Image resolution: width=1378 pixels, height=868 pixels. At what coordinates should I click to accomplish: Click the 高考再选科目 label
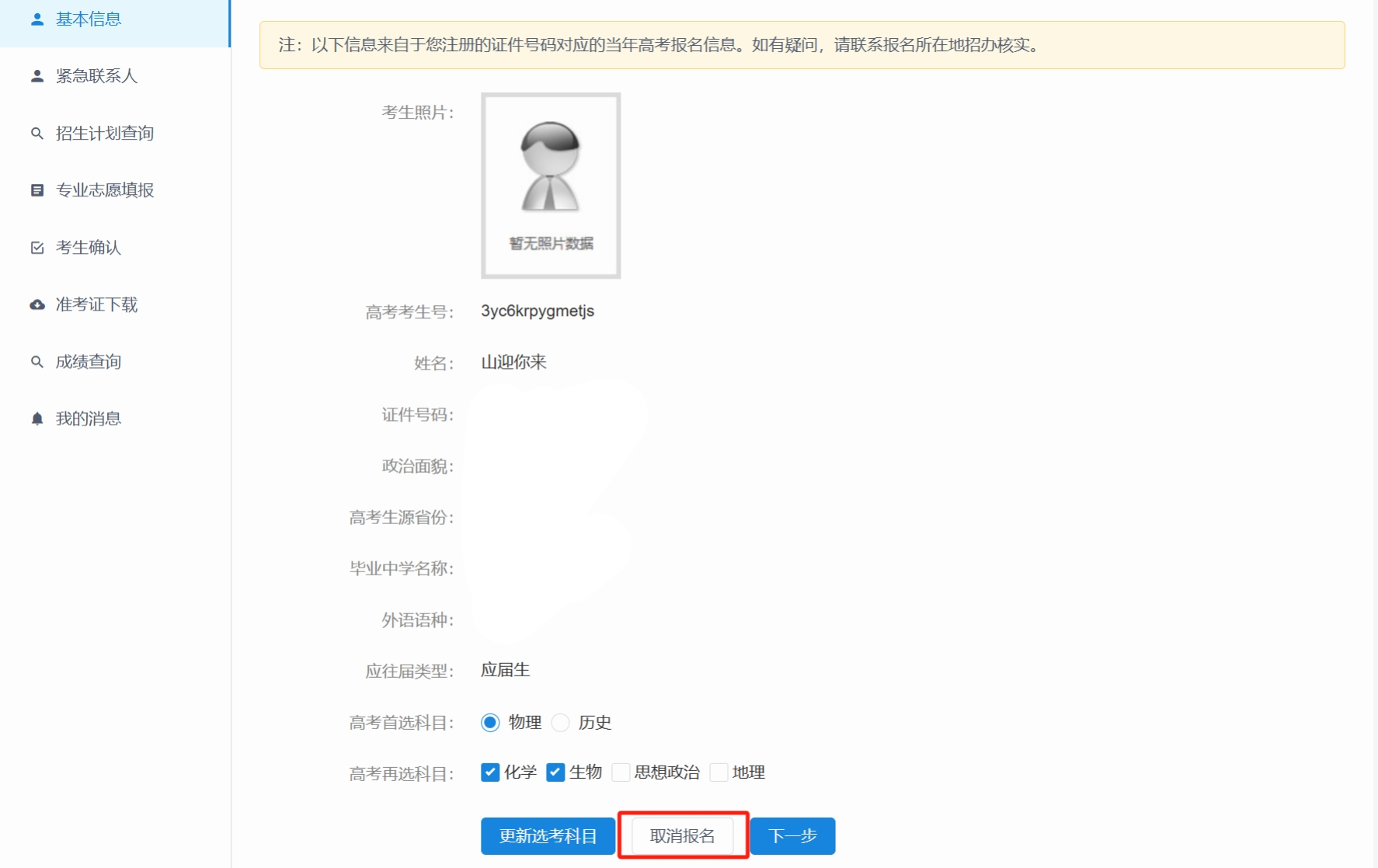pos(402,774)
